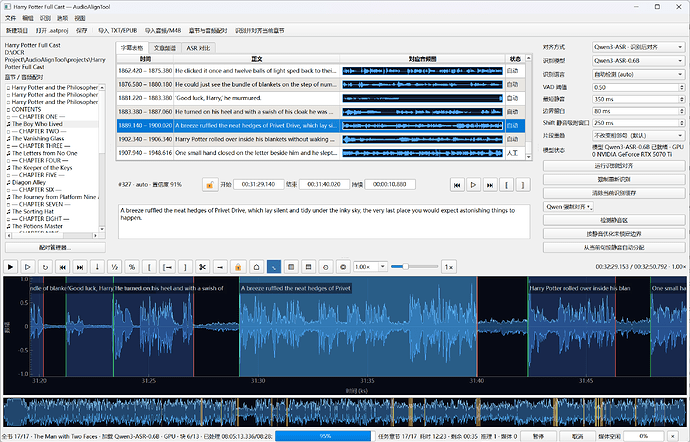The image size is (690, 442).
Task: Click the 350 ms spinner arrows
Action: [x=682, y=99]
